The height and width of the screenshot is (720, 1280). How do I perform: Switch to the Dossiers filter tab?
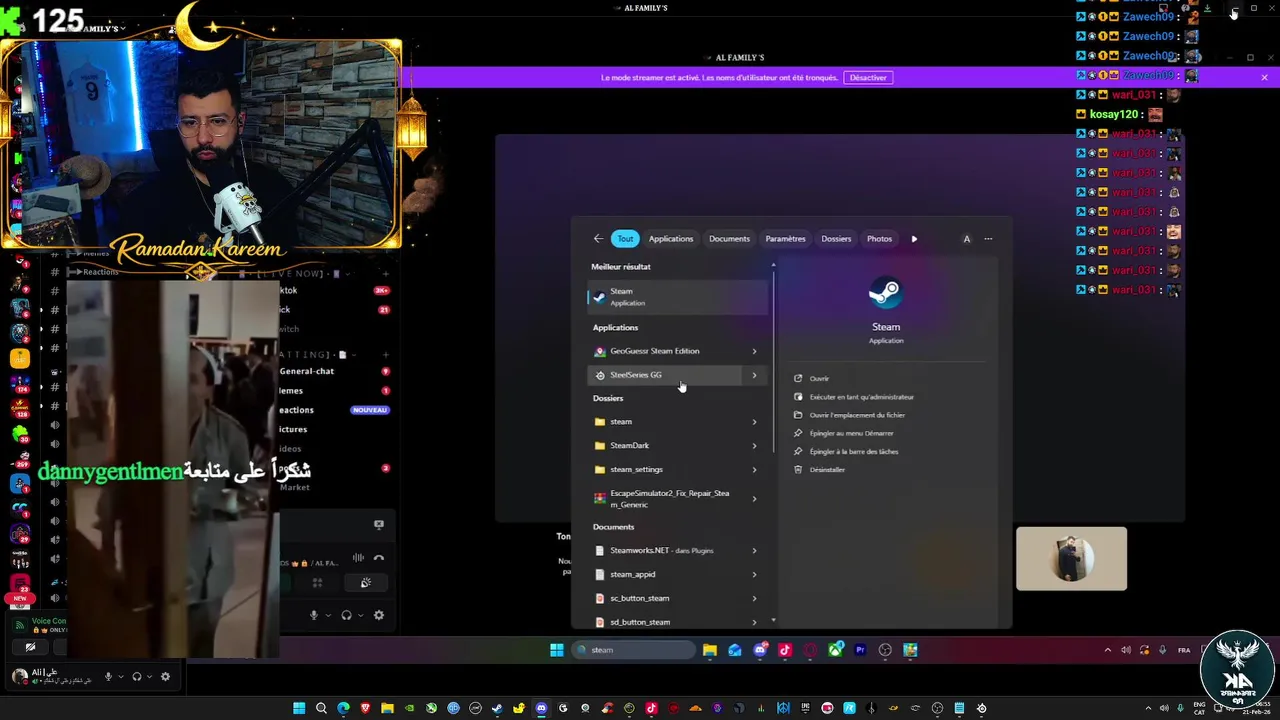coord(836,239)
